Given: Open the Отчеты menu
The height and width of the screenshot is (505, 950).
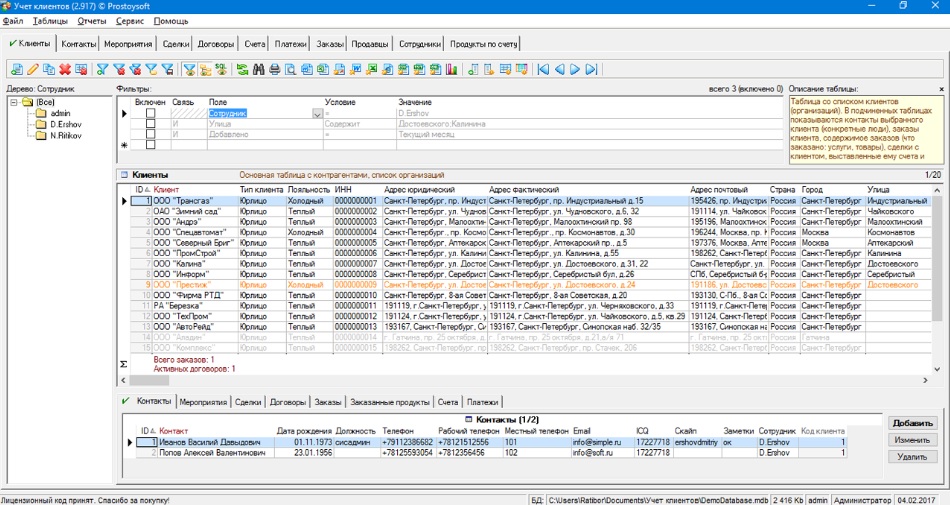Looking at the screenshot, I should pos(91,20).
